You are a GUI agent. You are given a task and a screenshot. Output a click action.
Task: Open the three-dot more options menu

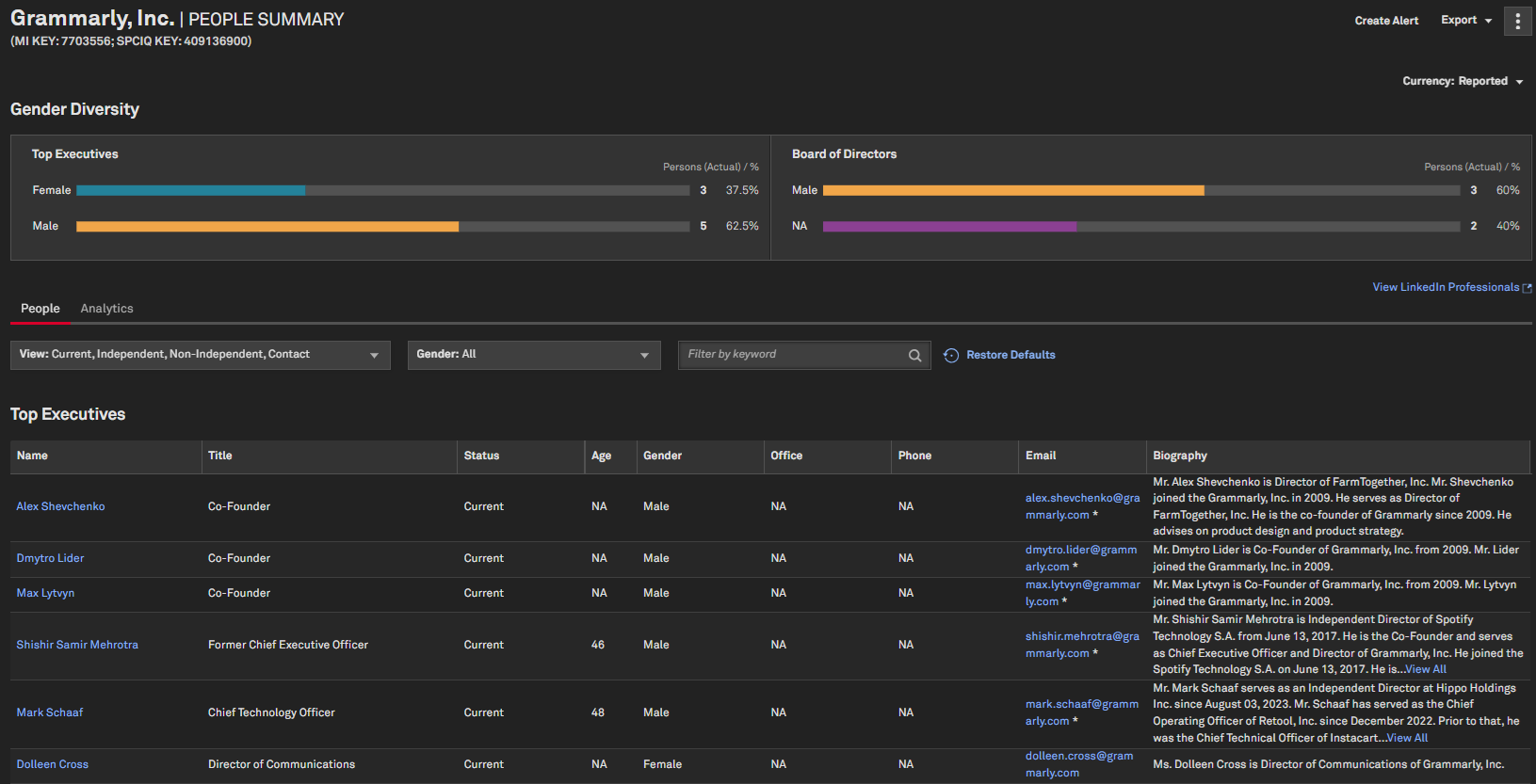[1517, 21]
